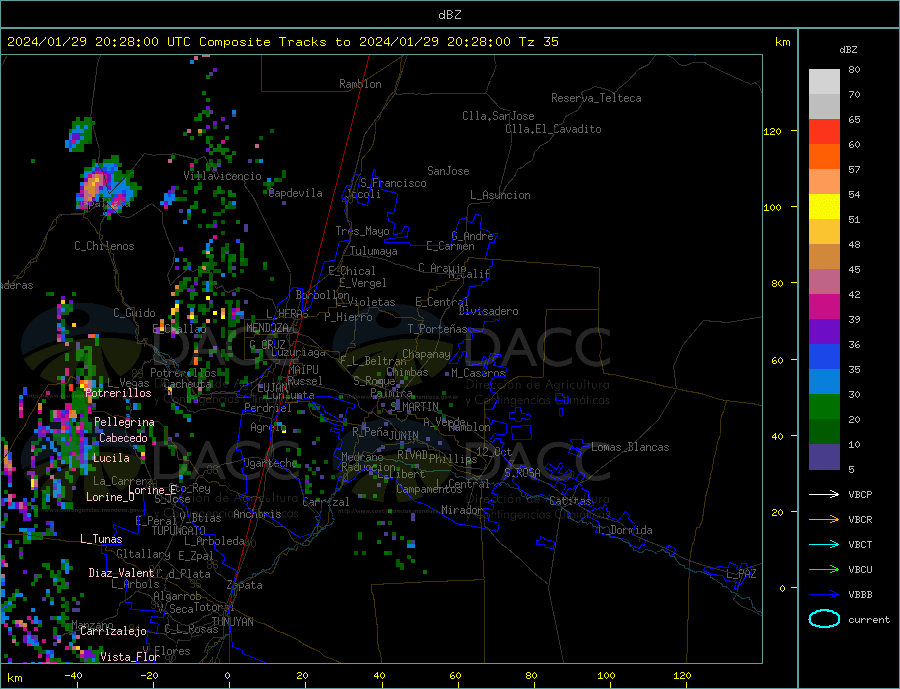Select the magenta 42-39 dBZ swatch
900x689 pixels.
[824, 307]
